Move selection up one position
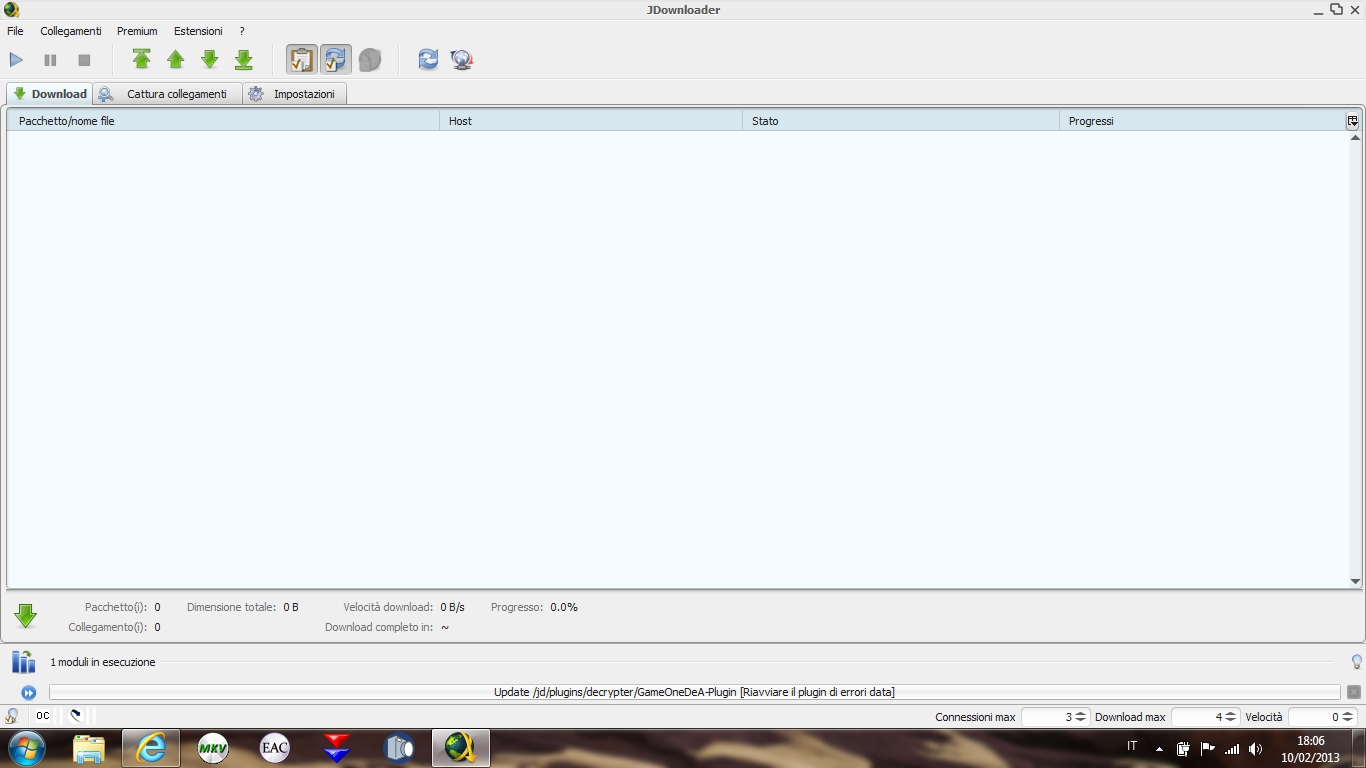This screenshot has width=1366, height=768. coord(176,60)
